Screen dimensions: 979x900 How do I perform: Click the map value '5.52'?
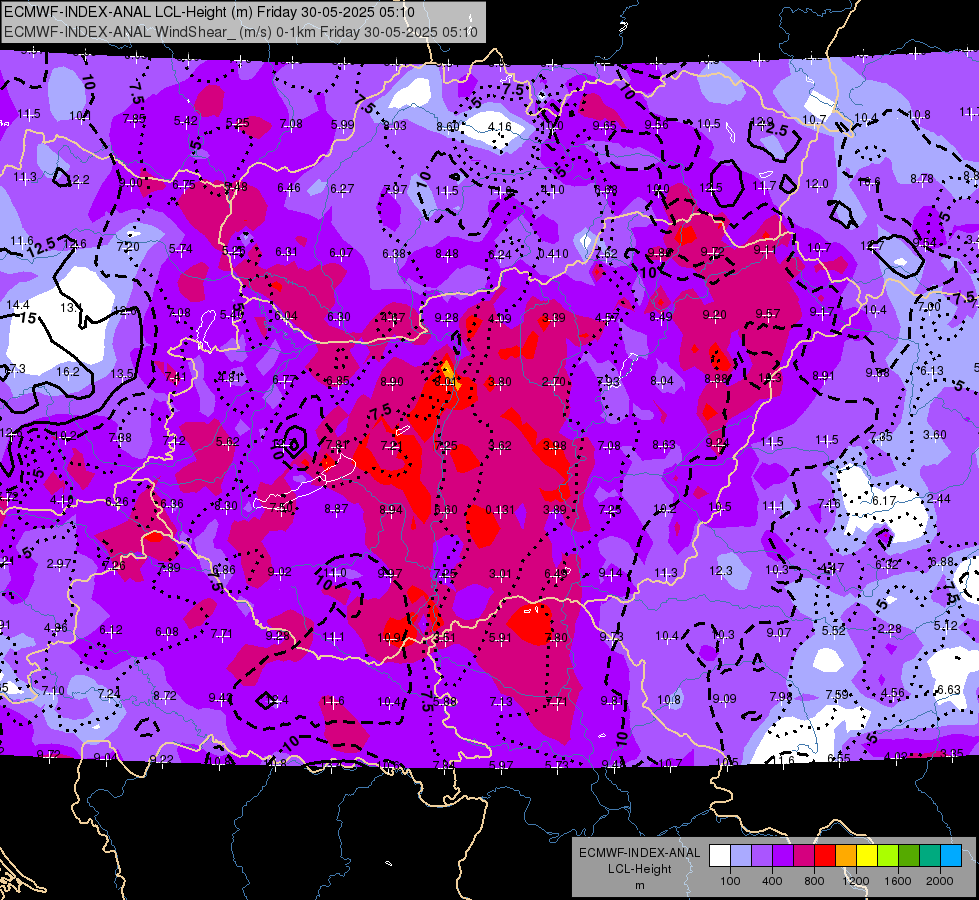point(834,631)
